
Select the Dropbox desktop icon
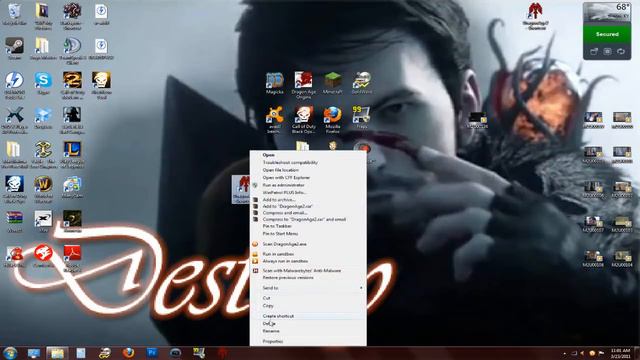(43, 118)
